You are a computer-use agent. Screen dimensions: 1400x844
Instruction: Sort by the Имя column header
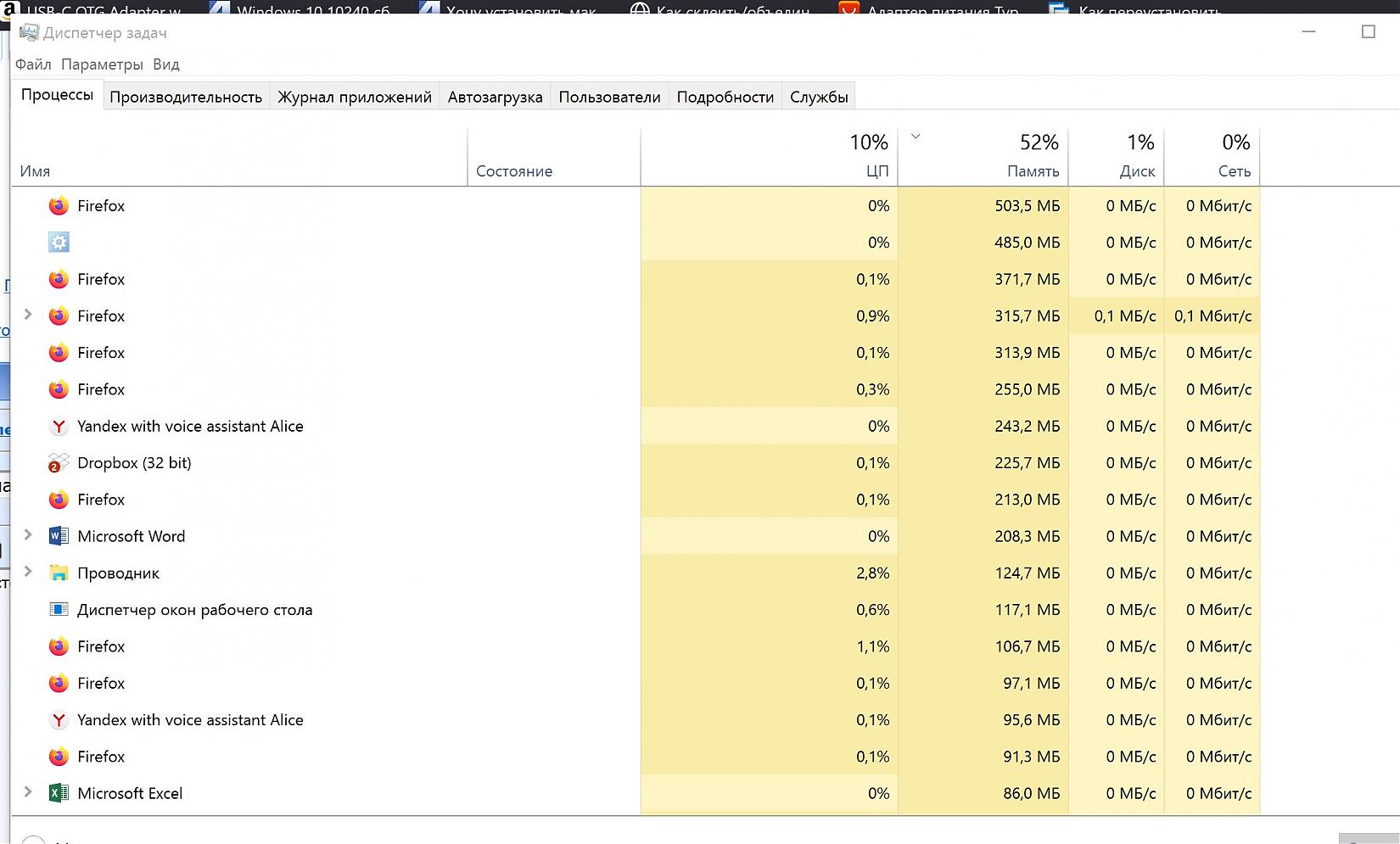(36, 171)
